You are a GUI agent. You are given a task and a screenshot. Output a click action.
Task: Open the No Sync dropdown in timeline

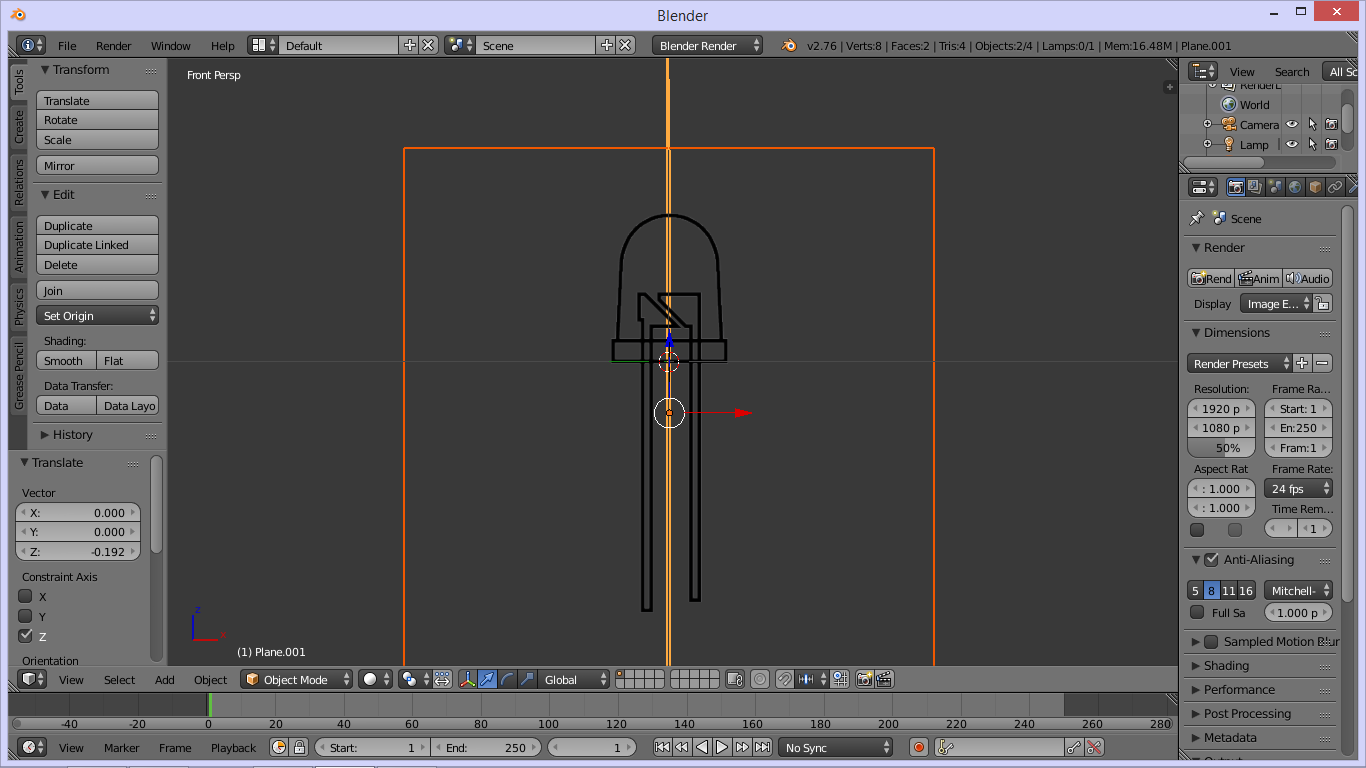[x=836, y=747]
